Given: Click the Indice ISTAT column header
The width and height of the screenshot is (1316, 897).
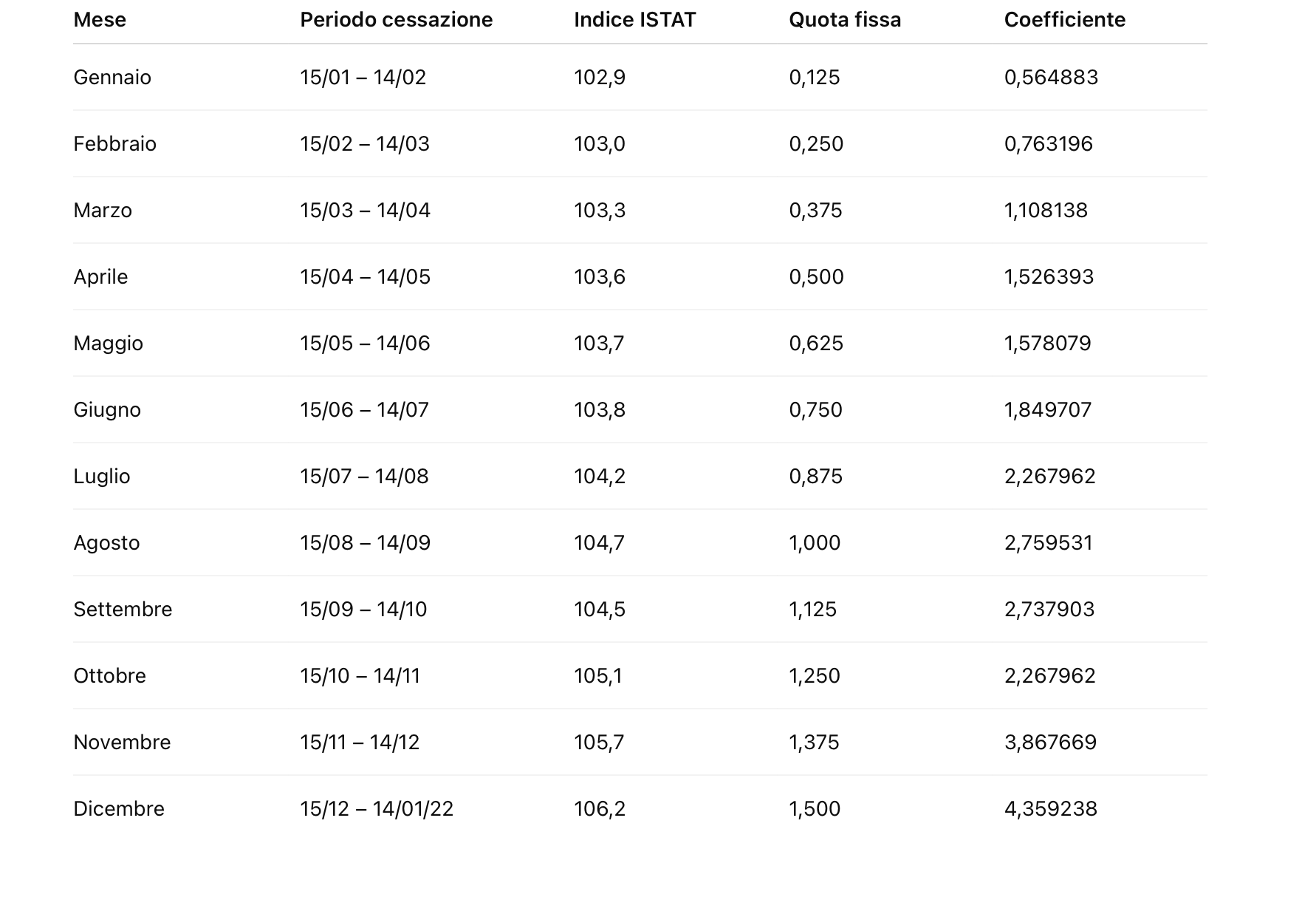Looking at the screenshot, I should click(634, 20).
